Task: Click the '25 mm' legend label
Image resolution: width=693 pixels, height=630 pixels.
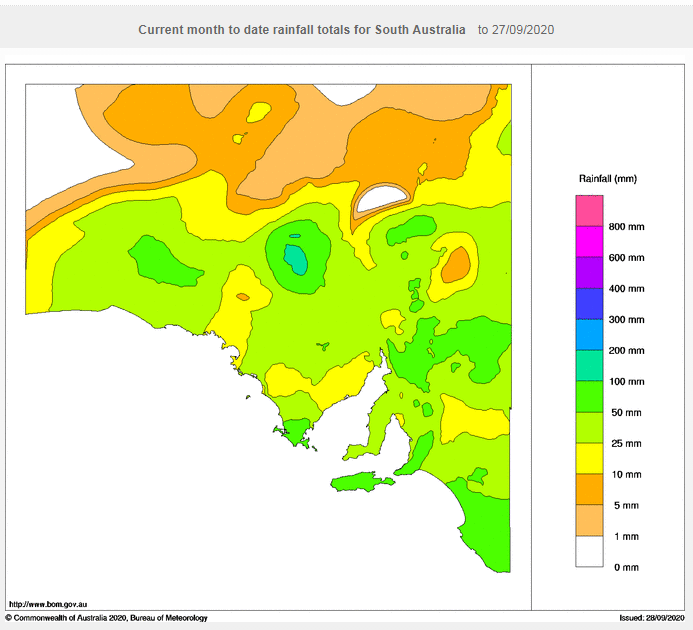Action: point(626,443)
